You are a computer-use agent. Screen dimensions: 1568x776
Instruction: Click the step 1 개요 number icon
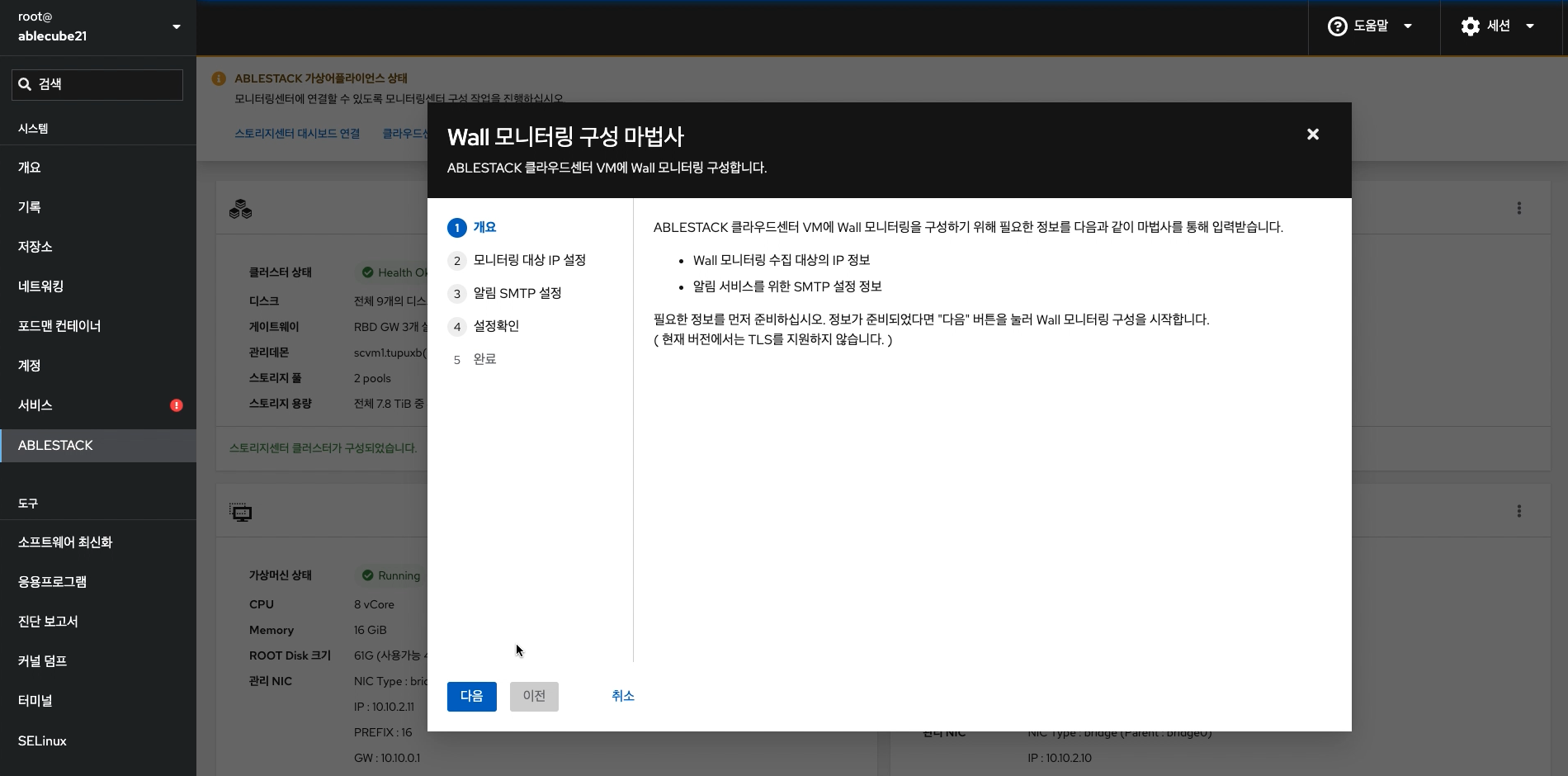click(456, 228)
